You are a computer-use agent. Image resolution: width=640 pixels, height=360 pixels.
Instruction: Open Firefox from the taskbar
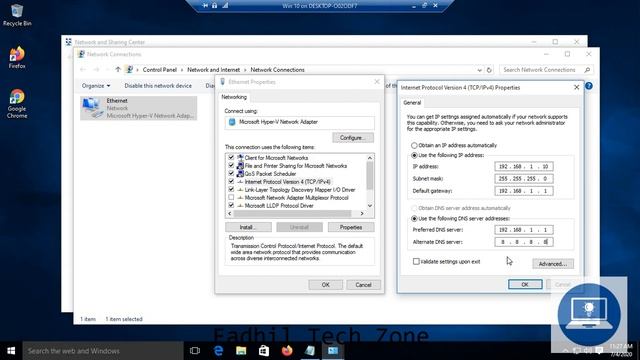(x=287, y=351)
